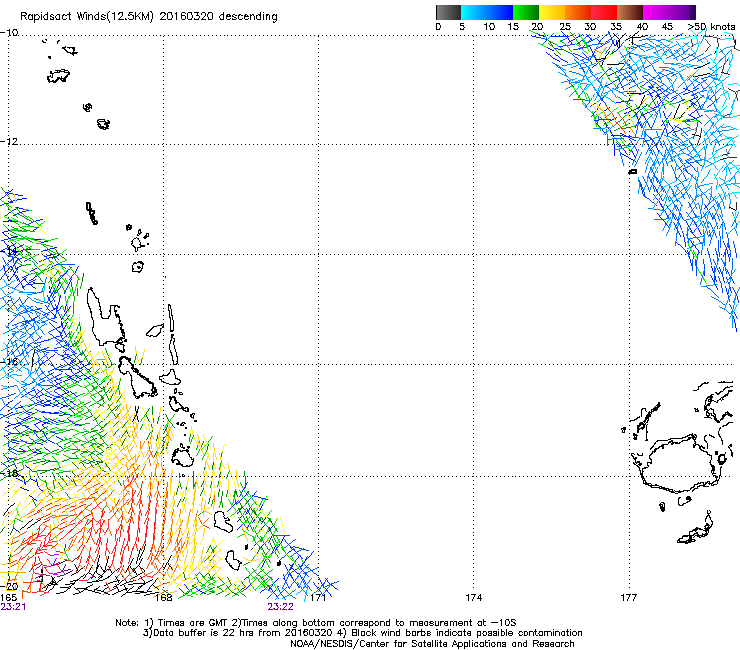
Task: Click the NOAA/NESDIS credit line
Action: click(432, 644)
